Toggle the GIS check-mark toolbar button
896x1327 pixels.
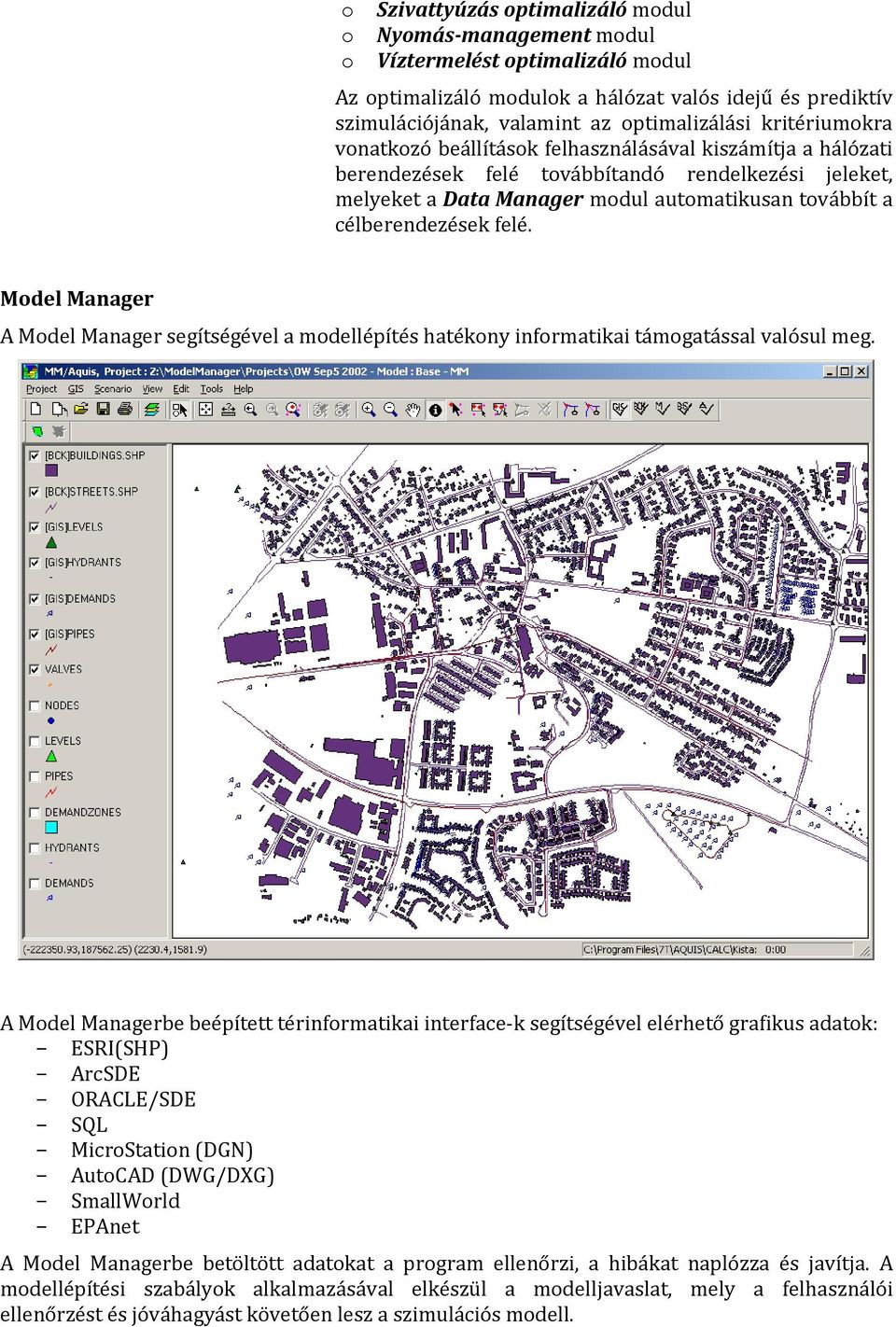(619, 409)
